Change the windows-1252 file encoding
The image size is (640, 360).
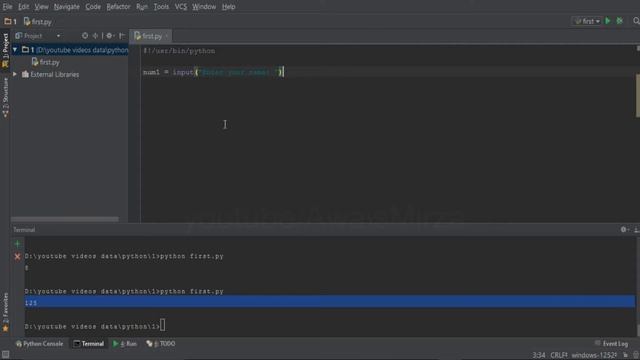[594, 355]
